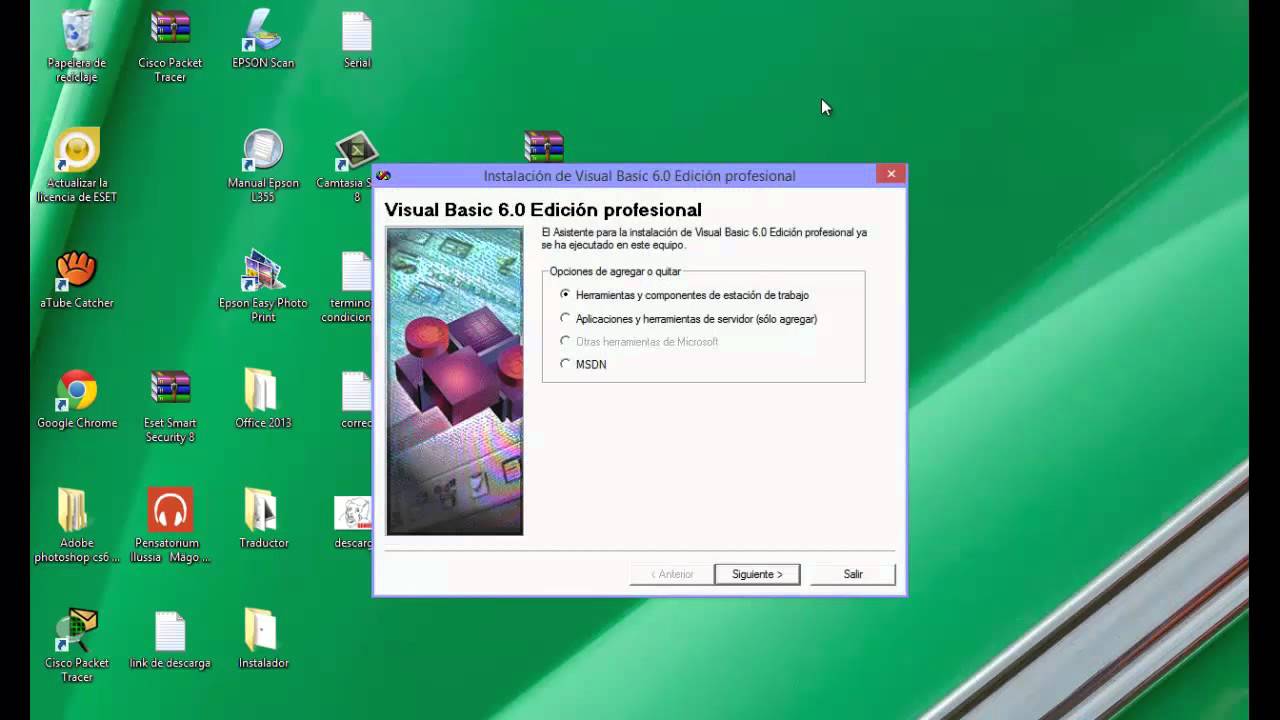Screen dimensions: 1280x720
Task: Select Herramientas y componentes de estación de trabajo
Action: [x=686, y=295]
